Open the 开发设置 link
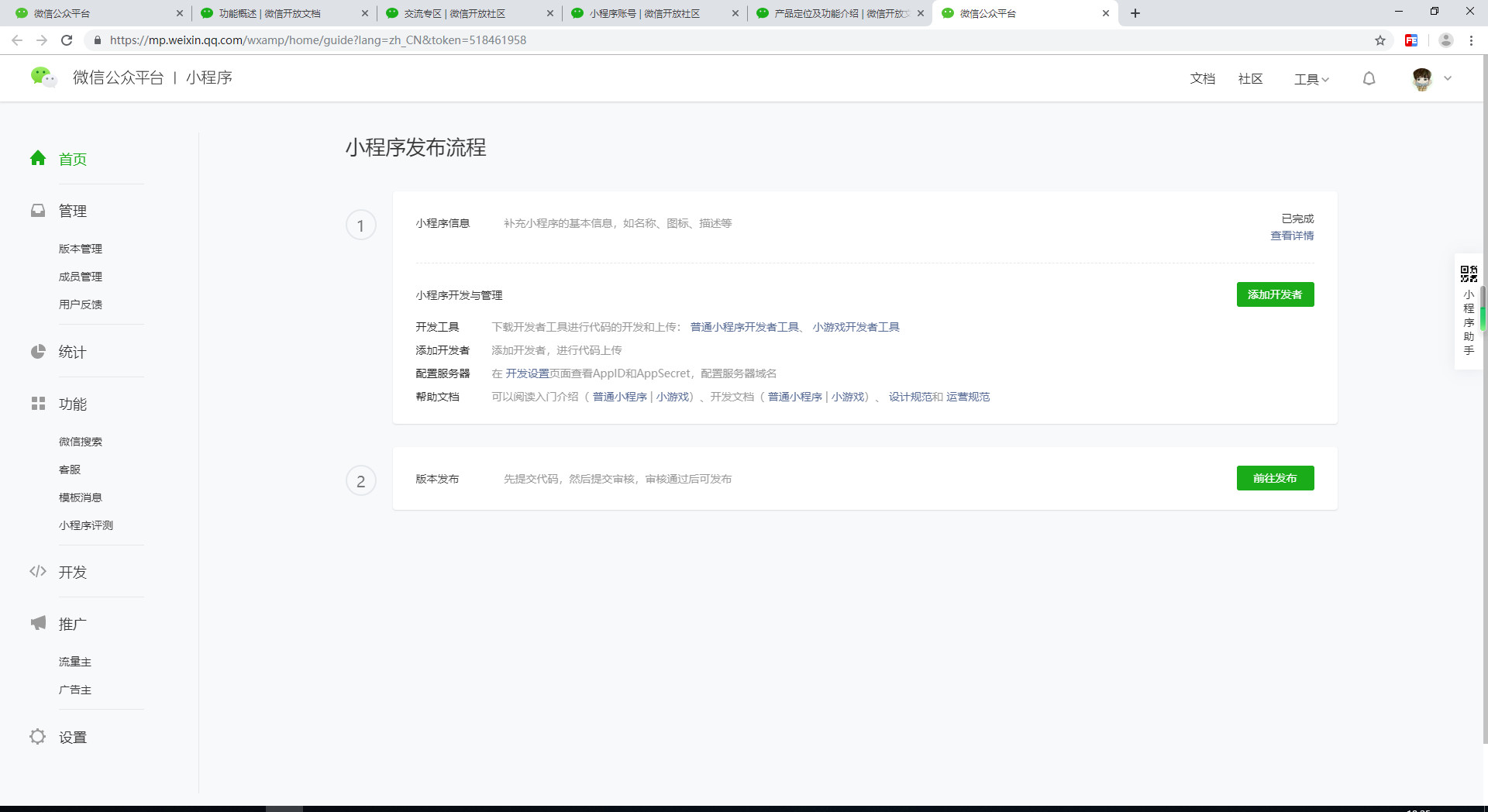Screen dimensions: 1488x812 (527, 373)
